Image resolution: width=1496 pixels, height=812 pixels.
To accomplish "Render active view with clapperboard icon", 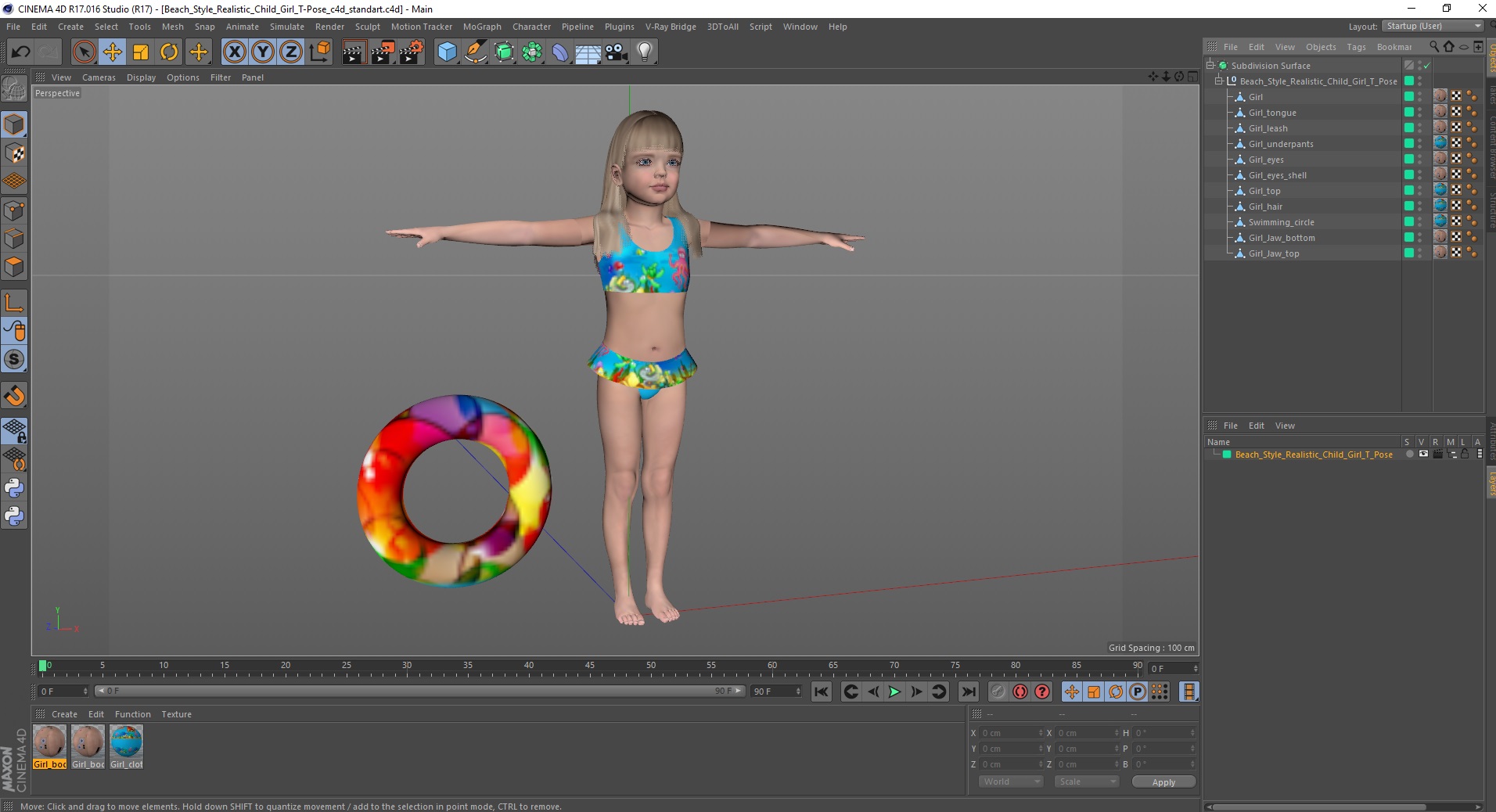I will (x=354, y=52).
